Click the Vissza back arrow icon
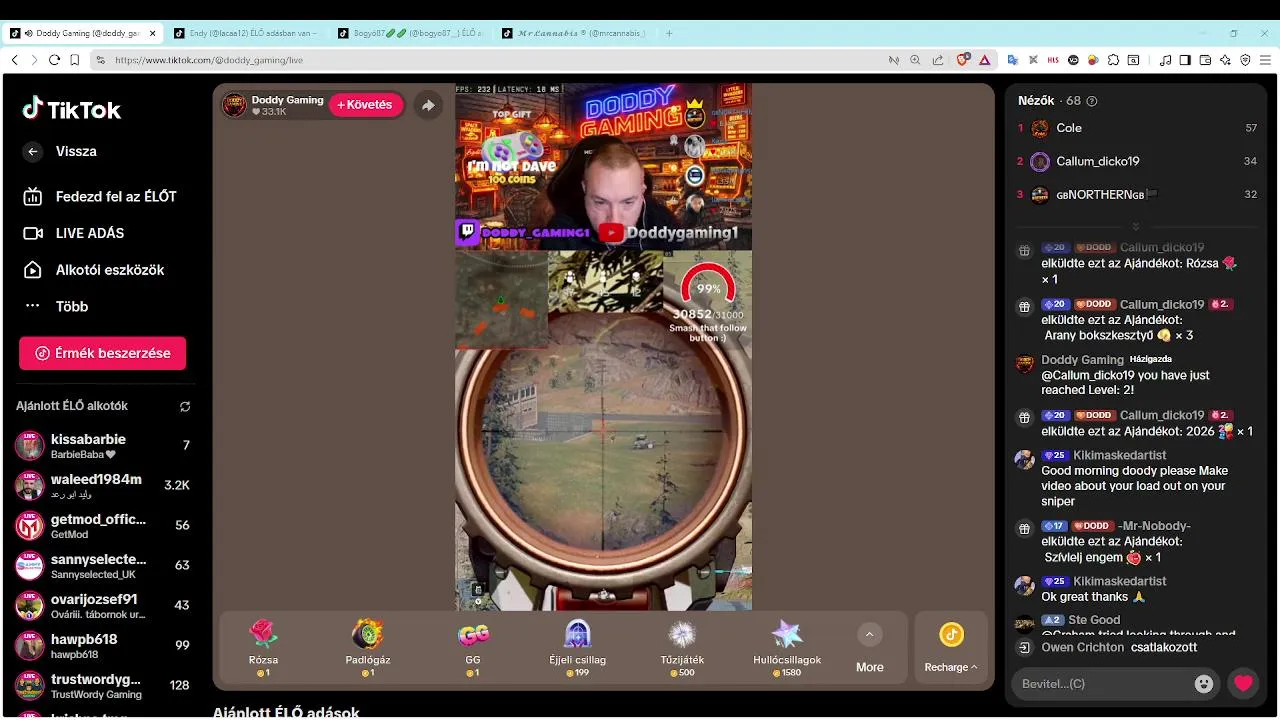 coord(33,151)
